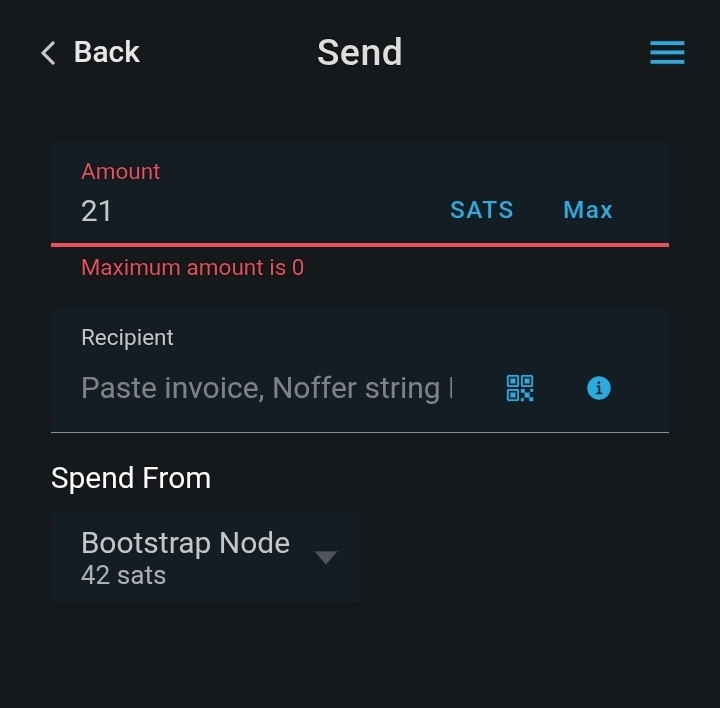Click the Recipient paste invoice field
720x708 pixels.
click(267, 388)
